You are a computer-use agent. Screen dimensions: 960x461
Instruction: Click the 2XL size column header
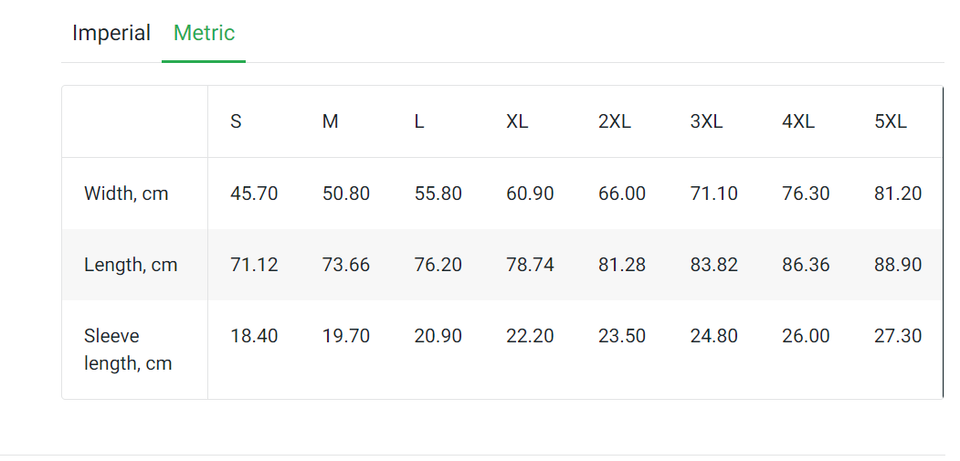click(x=614, y=122)
